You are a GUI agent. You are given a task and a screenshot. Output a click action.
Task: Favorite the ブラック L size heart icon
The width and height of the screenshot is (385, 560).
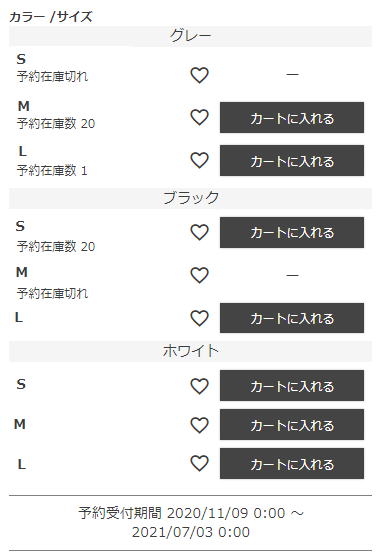tap(199, 318)
